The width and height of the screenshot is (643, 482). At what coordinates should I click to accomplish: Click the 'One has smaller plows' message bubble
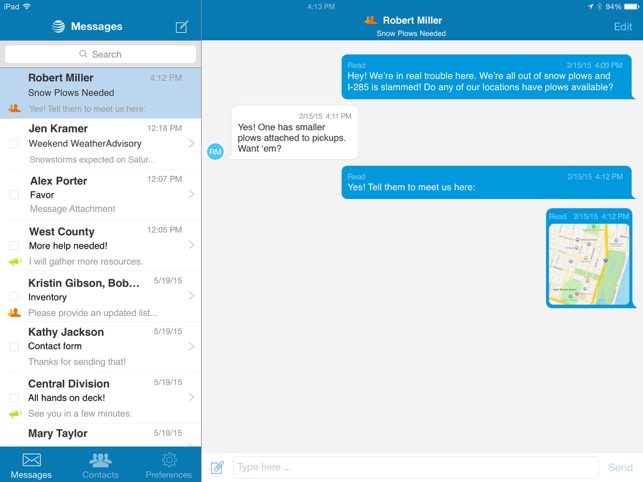pyautogui.click(x=294, y=132)
